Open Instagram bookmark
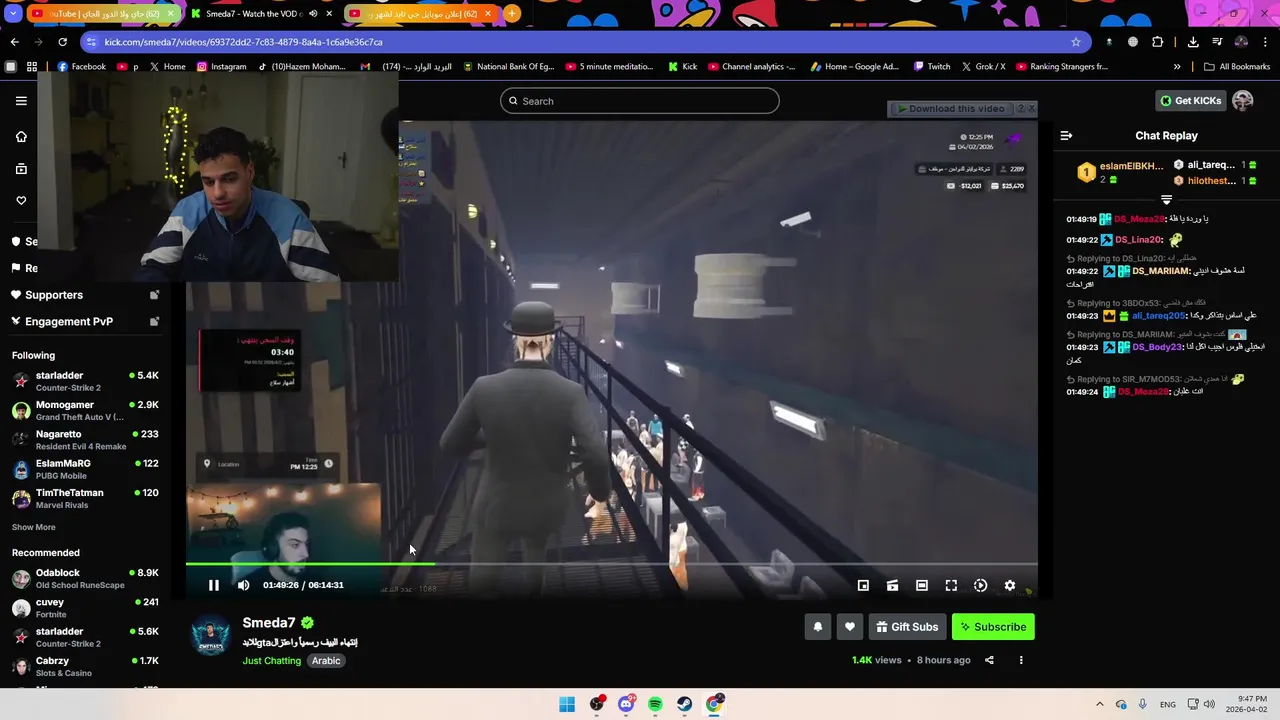This screenshot has width=1280, height=720. pyautogui.click(x=221, y=67)
